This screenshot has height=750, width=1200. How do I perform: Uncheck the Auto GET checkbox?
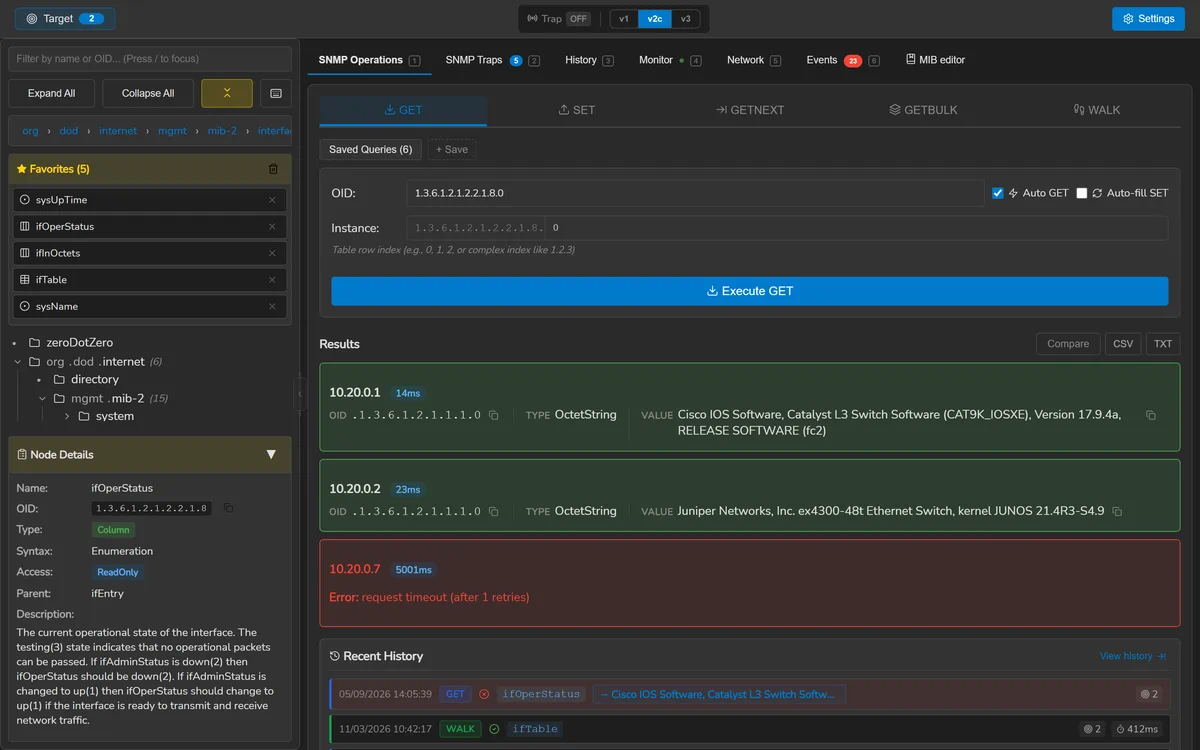[997, 193]
